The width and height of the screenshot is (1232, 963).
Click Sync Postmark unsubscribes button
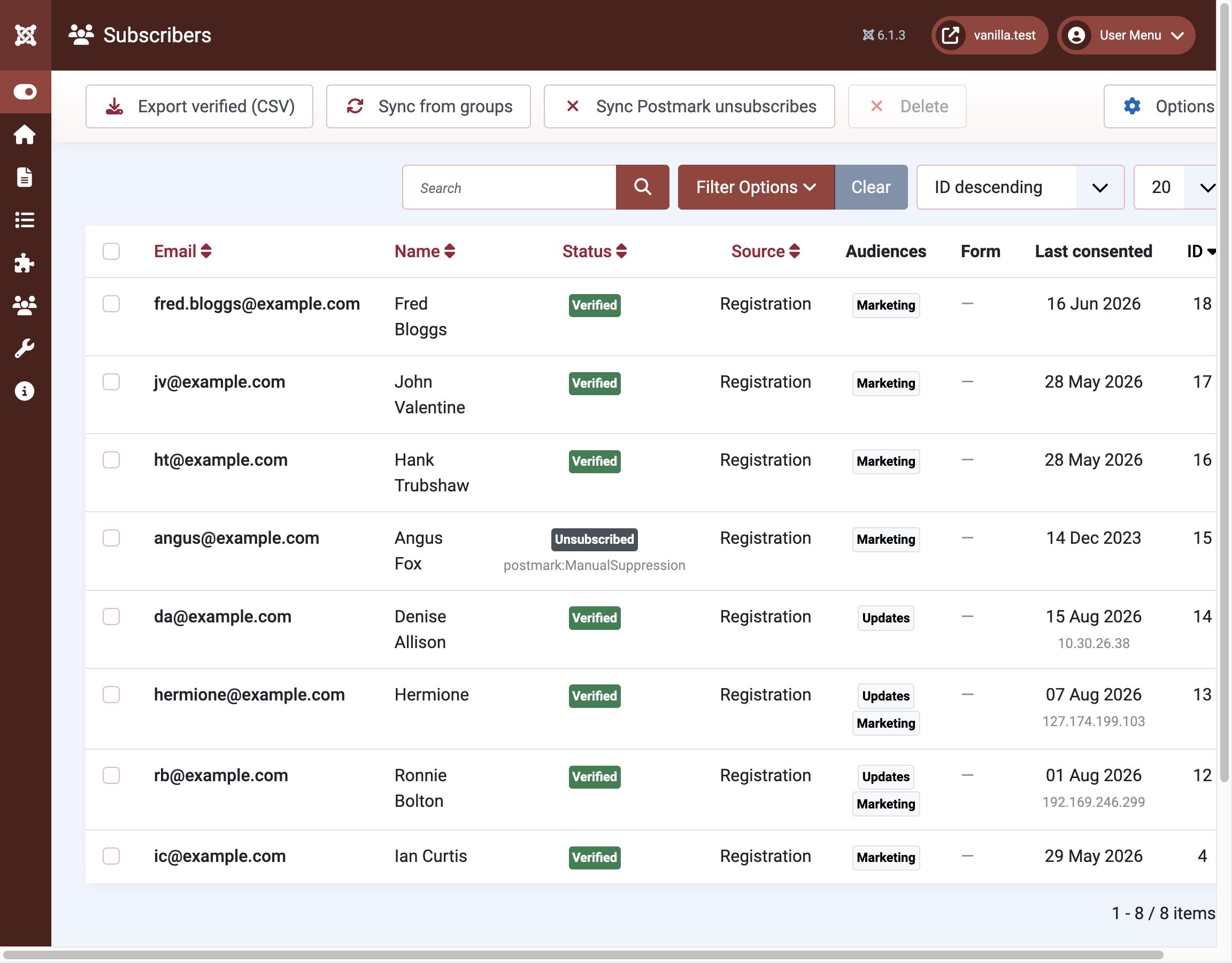(x=689, y=106)
